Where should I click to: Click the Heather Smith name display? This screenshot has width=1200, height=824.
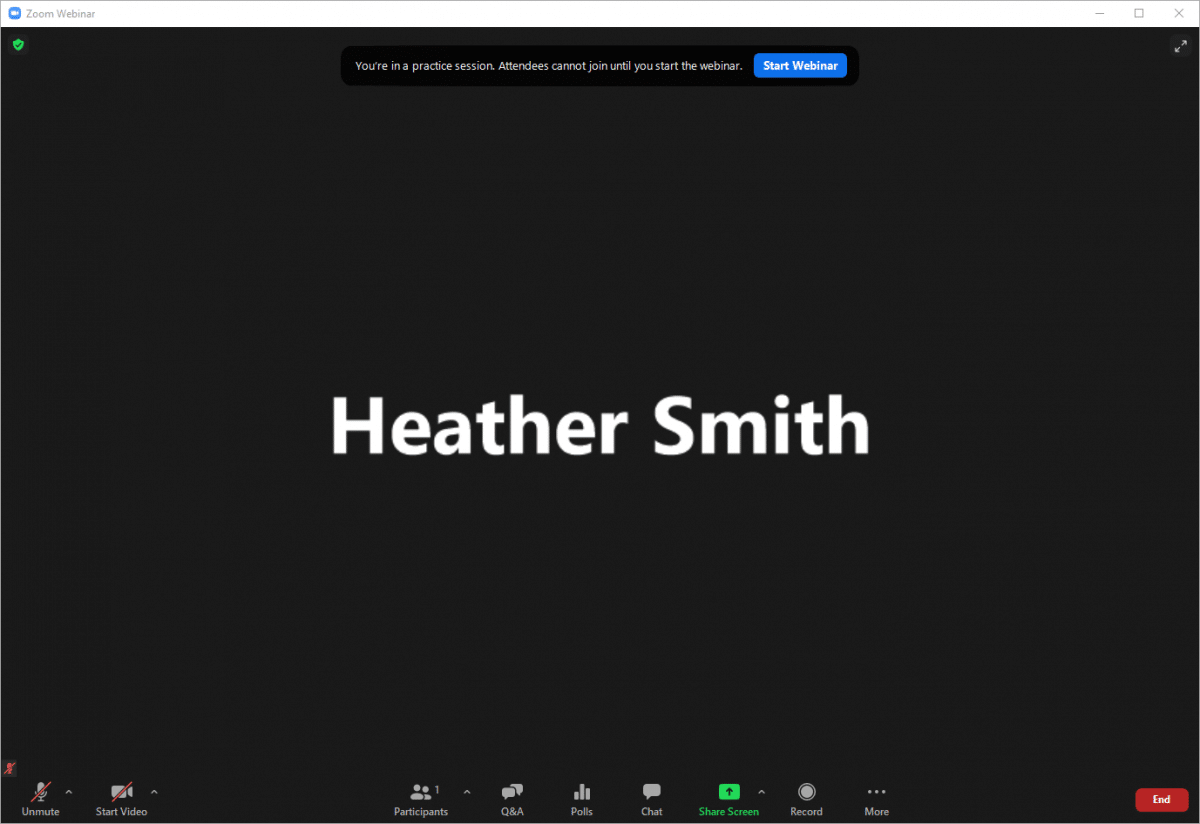point(600,427)
